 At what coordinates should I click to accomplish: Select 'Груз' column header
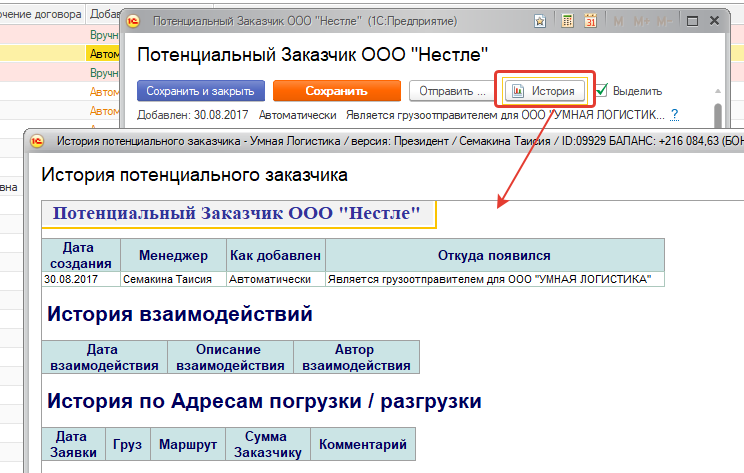128,444
